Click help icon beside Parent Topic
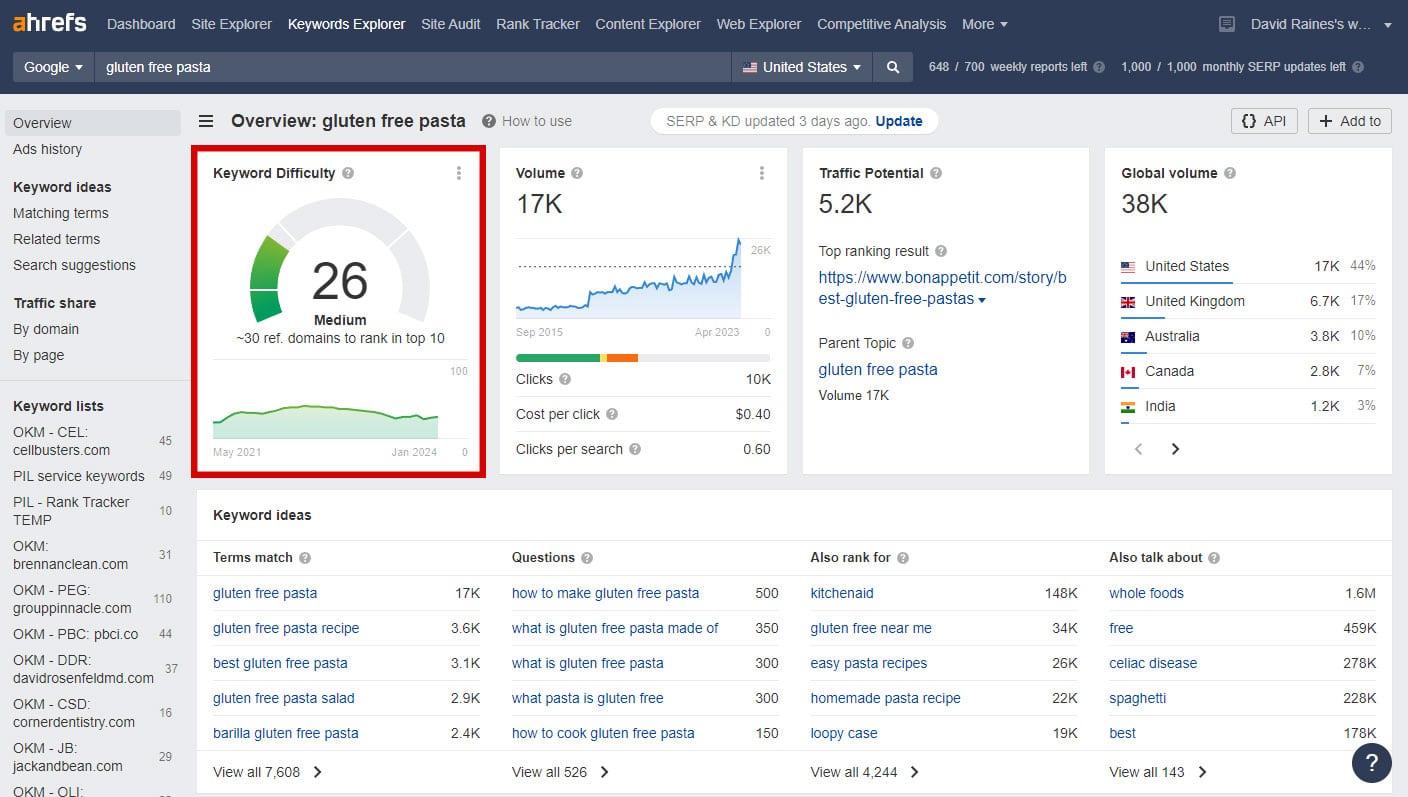 click(908, 343)
